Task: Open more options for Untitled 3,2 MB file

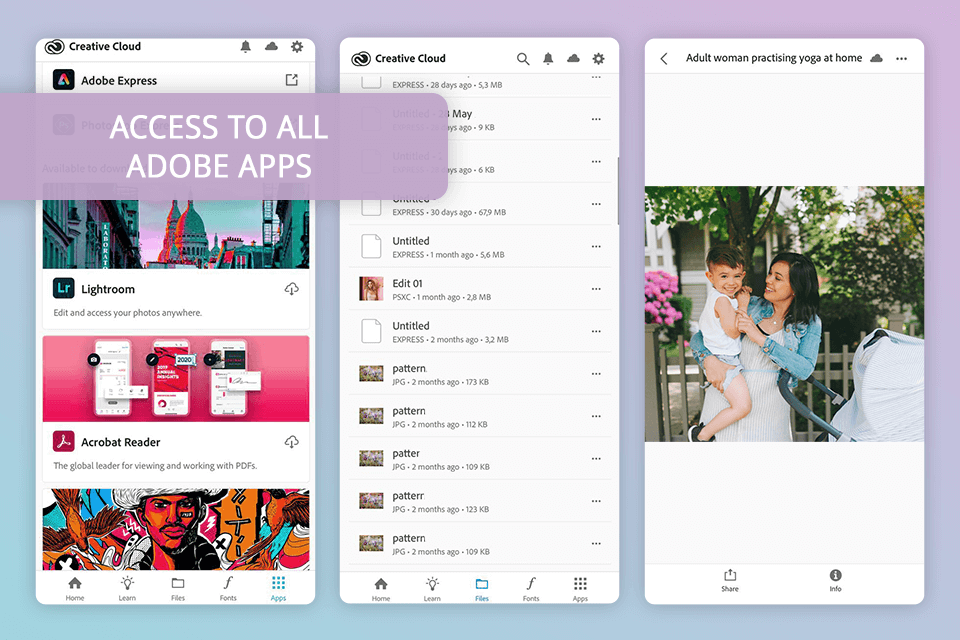Action: point(596,331)
